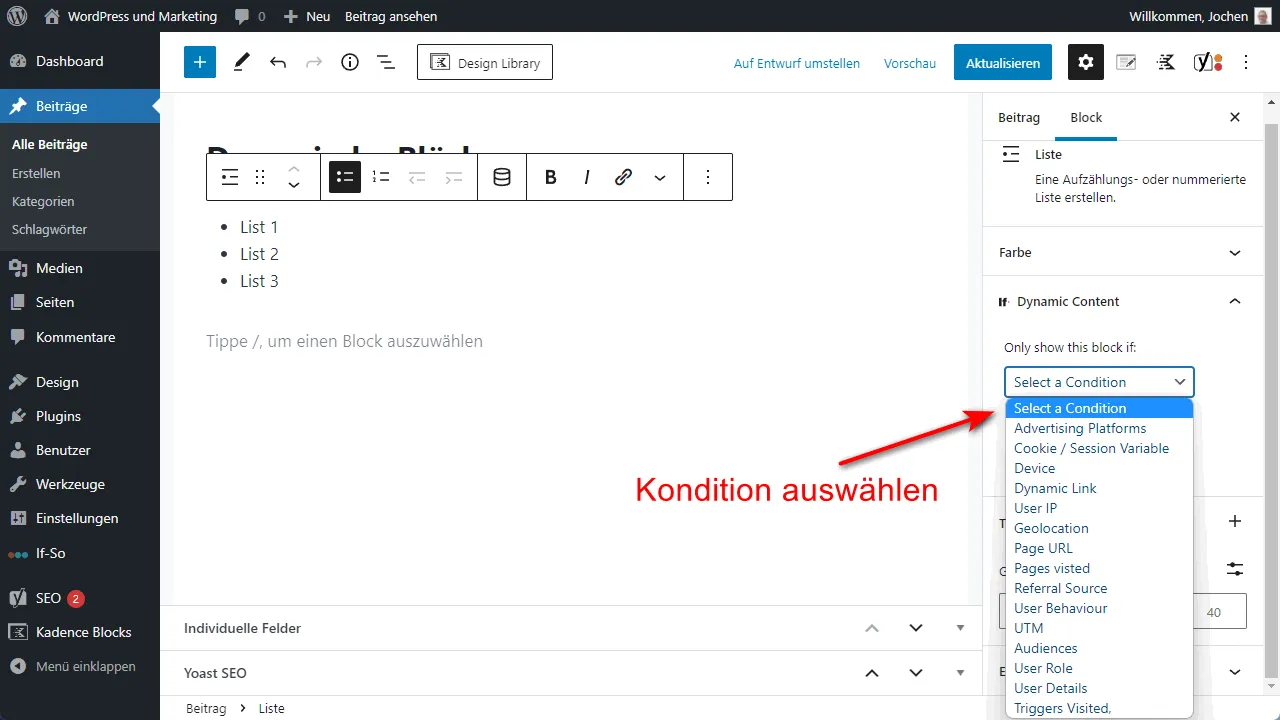
Task: Click the indent list item icon
Action: [x=453, y=177]
